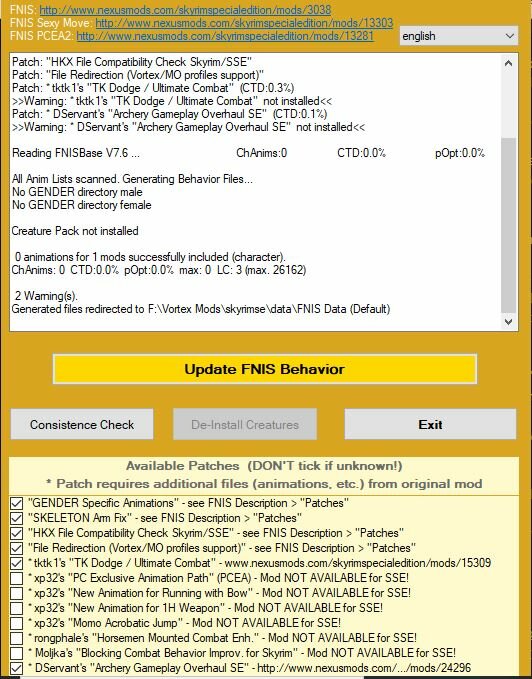This screenshot has height=679, width=532.
Task: Untick DServant's Archery Gameplay Overhaul SE
Action: coord(16,668)
